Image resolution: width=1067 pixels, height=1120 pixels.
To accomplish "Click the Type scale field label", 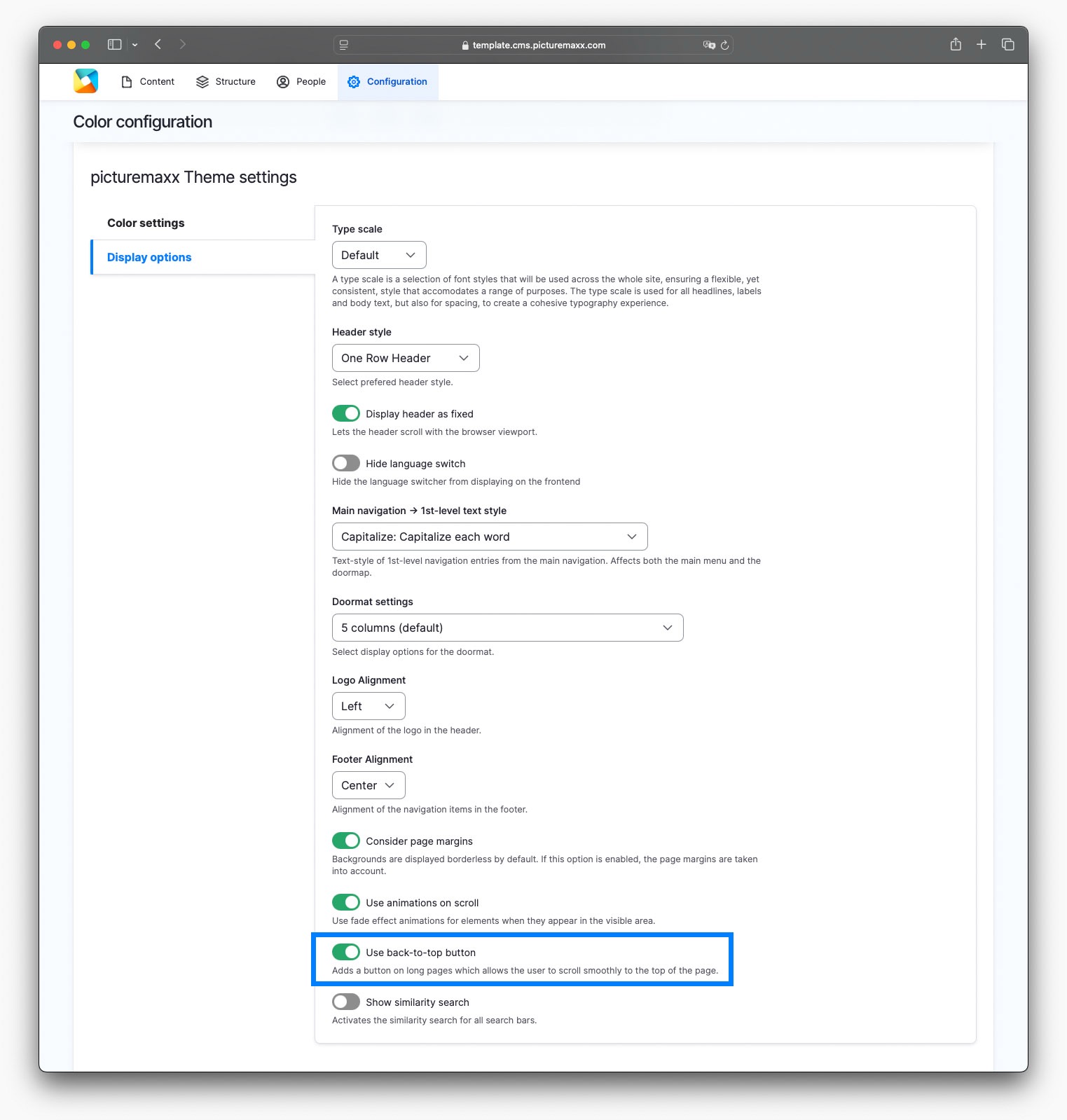I will pyautogui.click(x=357, y=229).
